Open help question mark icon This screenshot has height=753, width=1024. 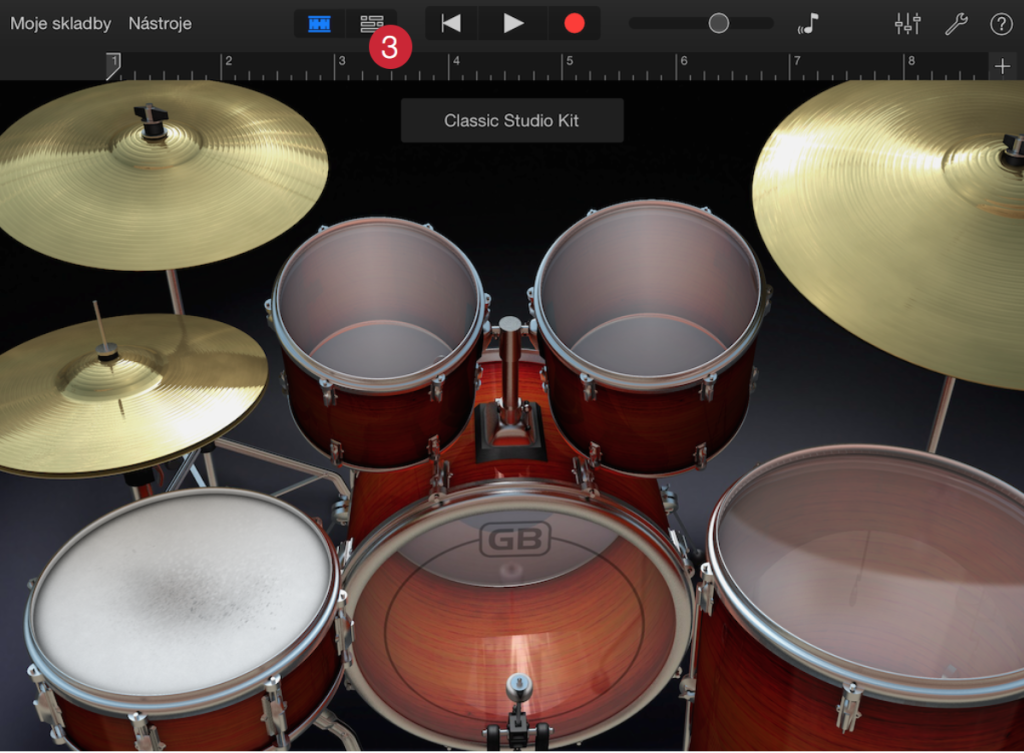(x=1001, y=24)
